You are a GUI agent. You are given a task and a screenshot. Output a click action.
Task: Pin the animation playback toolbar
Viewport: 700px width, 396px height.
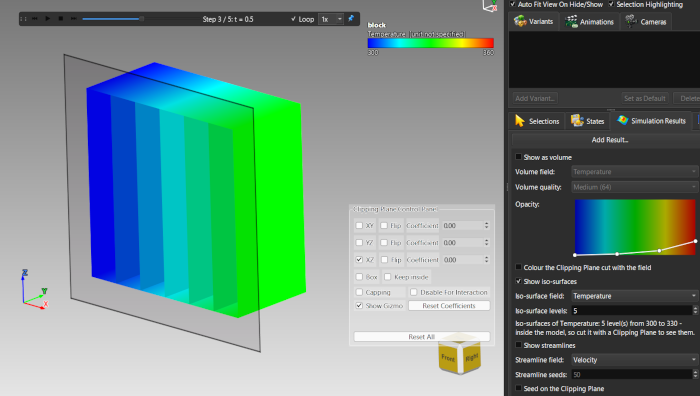(x=351, y=19)
